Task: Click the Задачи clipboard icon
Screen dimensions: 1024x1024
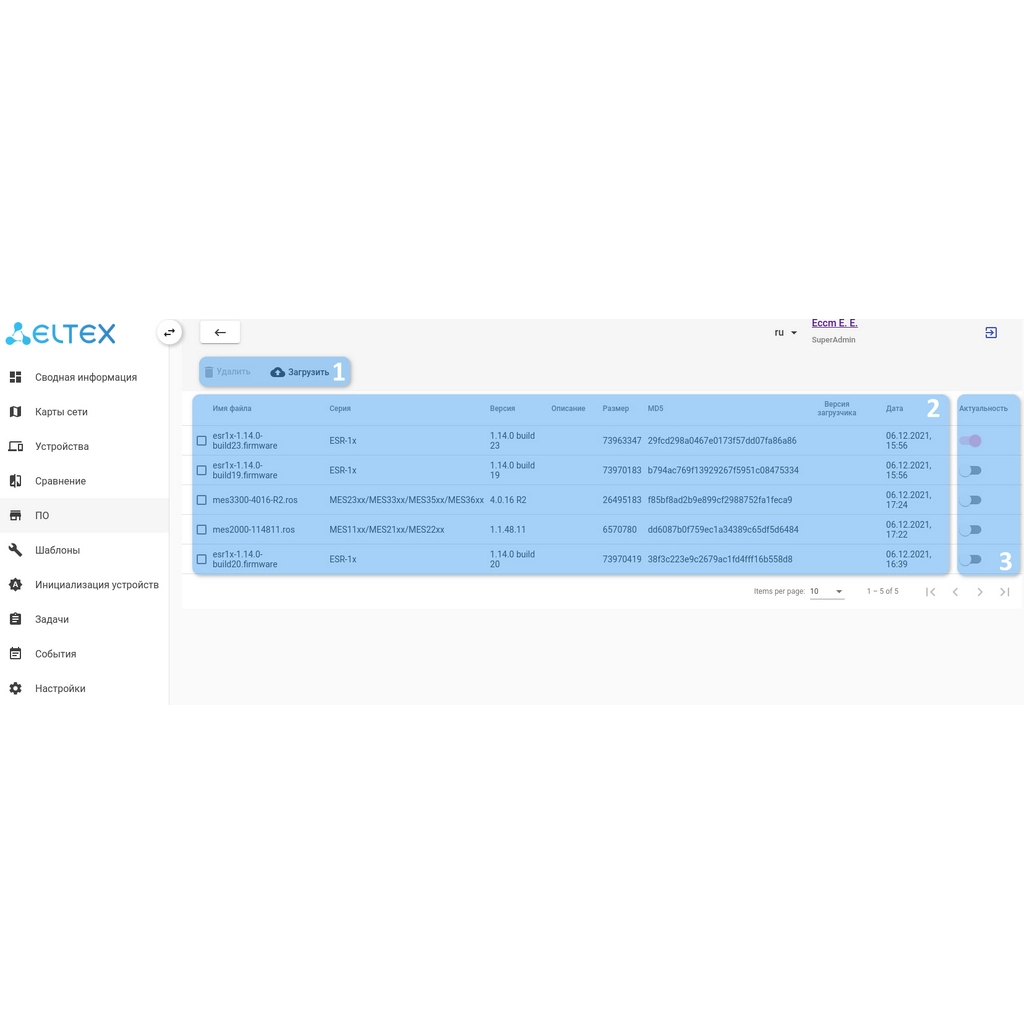Action: click(16, 619)
